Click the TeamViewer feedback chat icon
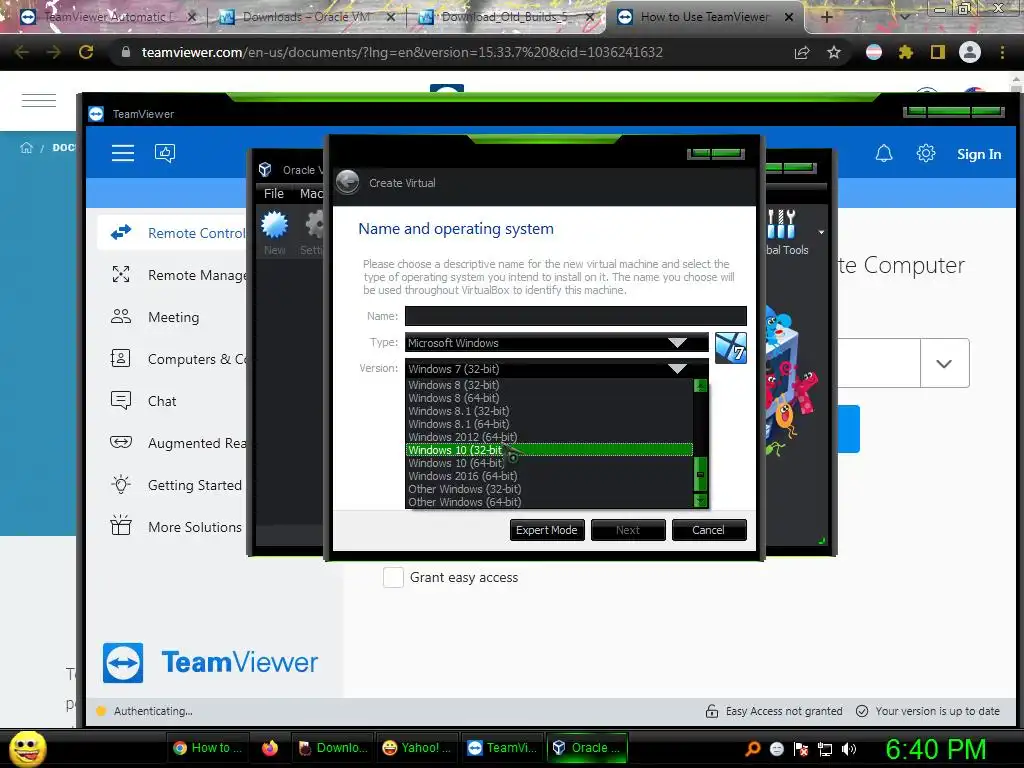Screen dimensions: 1024x768 165,153
